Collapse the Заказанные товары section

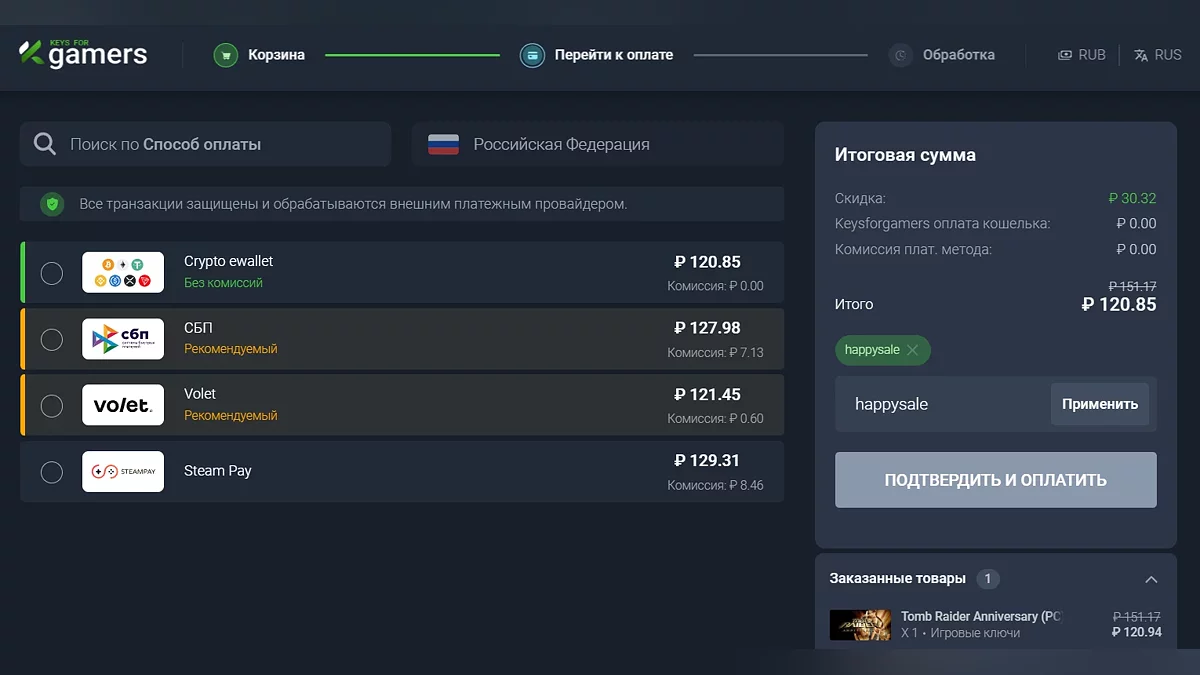click(x=1151, y=579)
